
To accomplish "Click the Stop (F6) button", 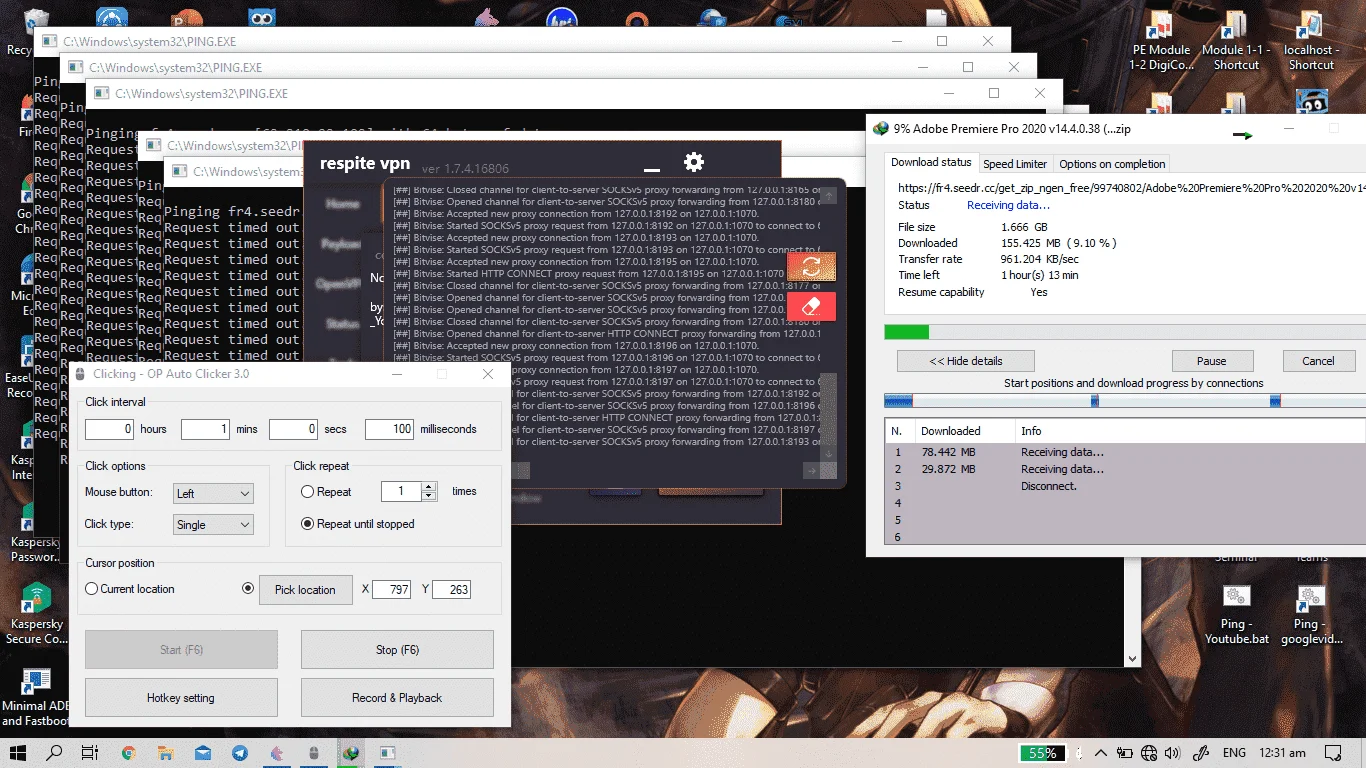I will click(x=397, y=649).
